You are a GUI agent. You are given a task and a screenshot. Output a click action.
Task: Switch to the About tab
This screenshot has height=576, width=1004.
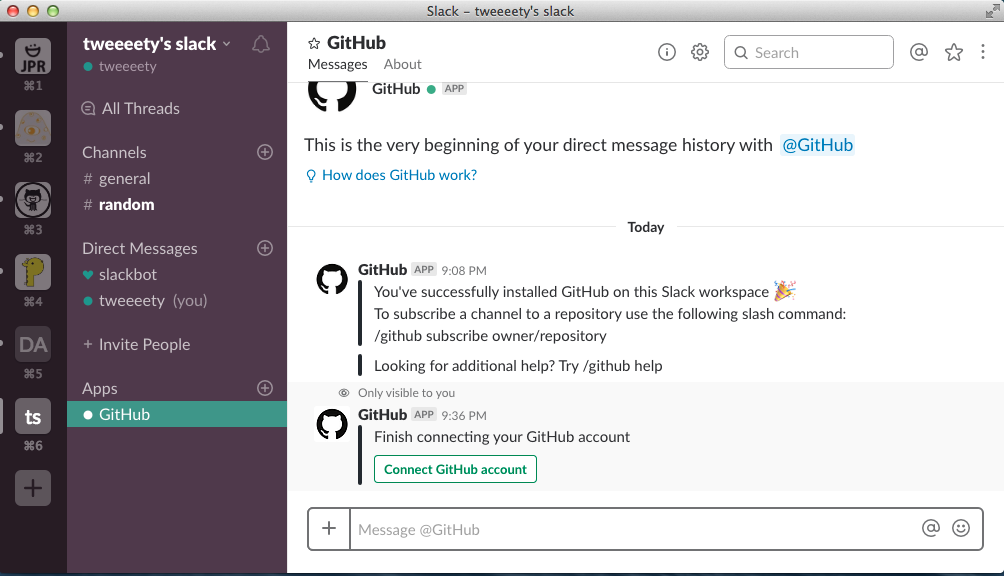point(403,64)
